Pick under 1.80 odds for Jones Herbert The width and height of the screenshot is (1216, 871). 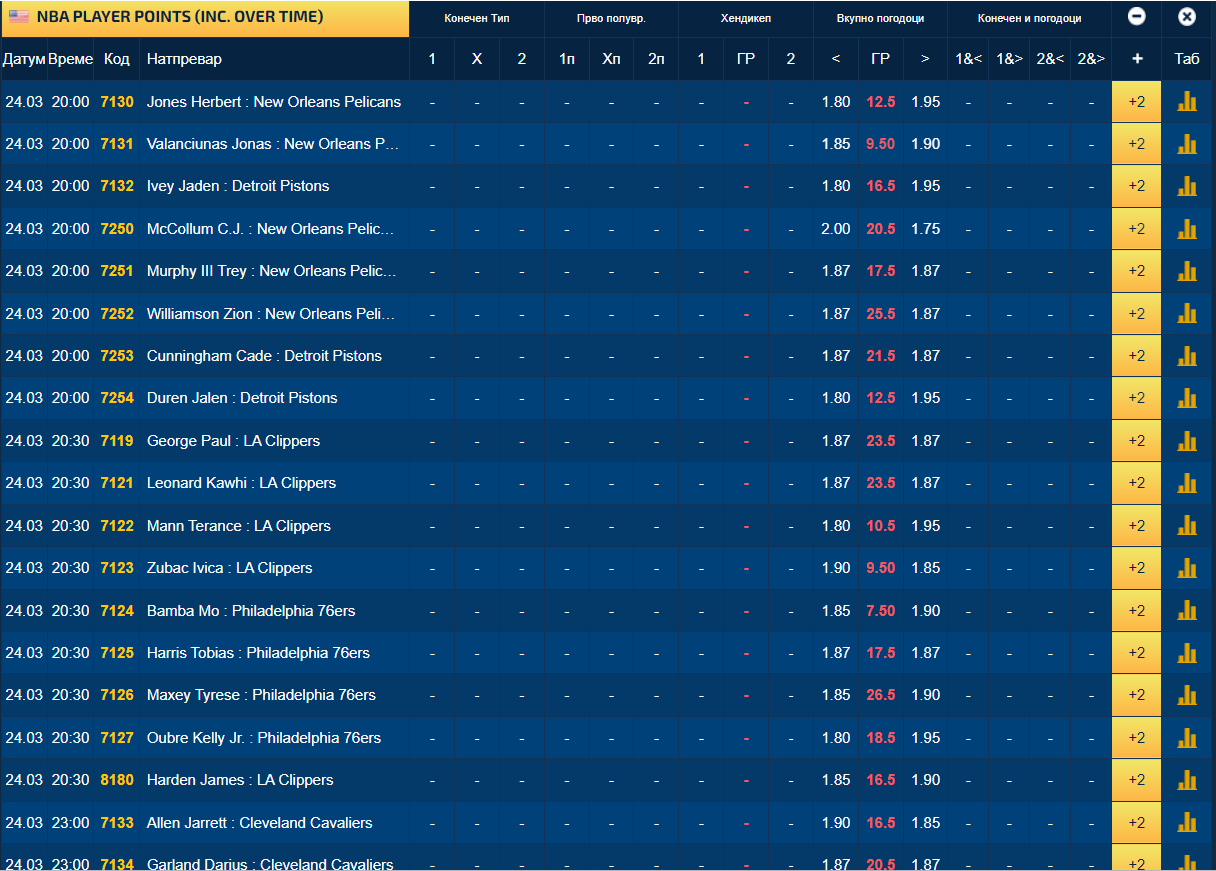pyautogui.click(x=836, y=102)
